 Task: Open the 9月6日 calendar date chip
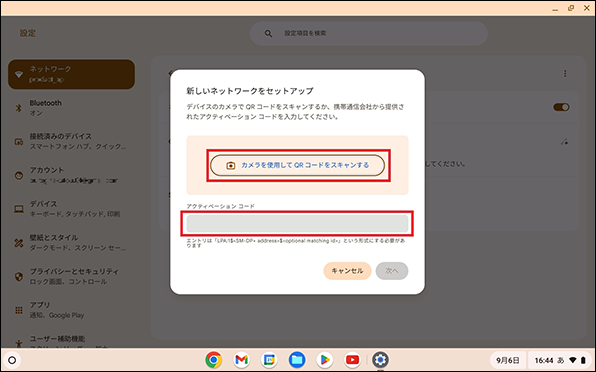tap(507, 360)
